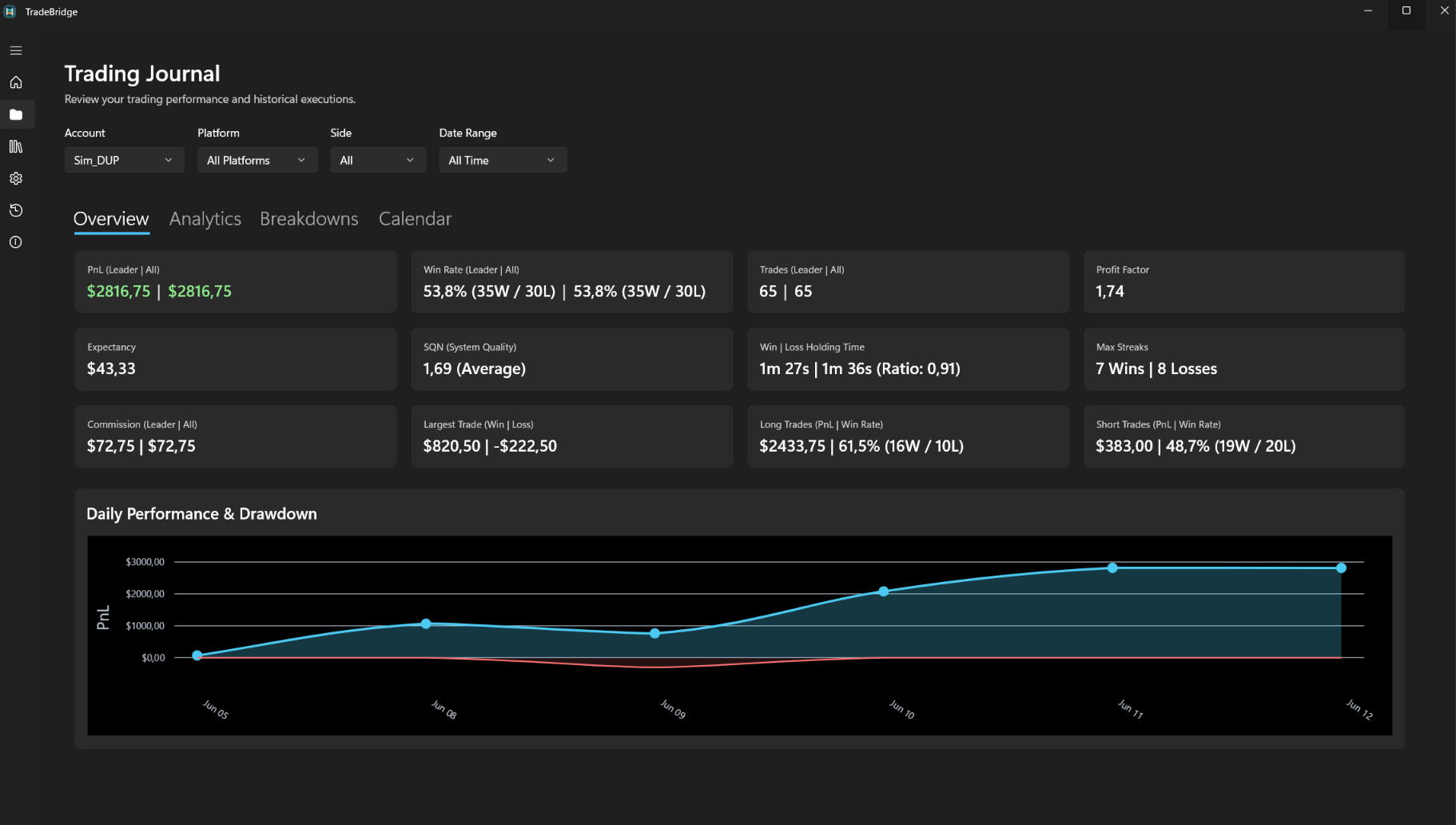Expand the All Time date range dropdown

point(503,160)
